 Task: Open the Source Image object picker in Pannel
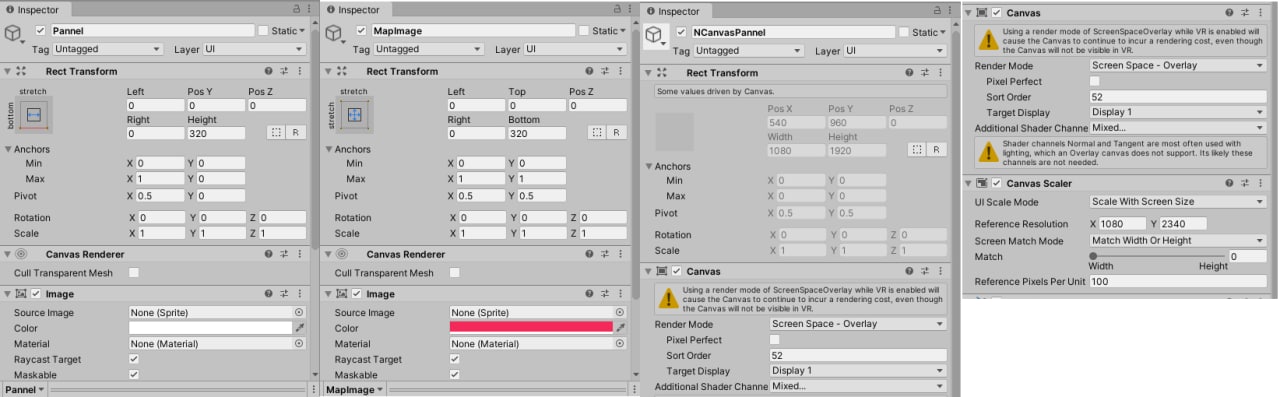298,313
